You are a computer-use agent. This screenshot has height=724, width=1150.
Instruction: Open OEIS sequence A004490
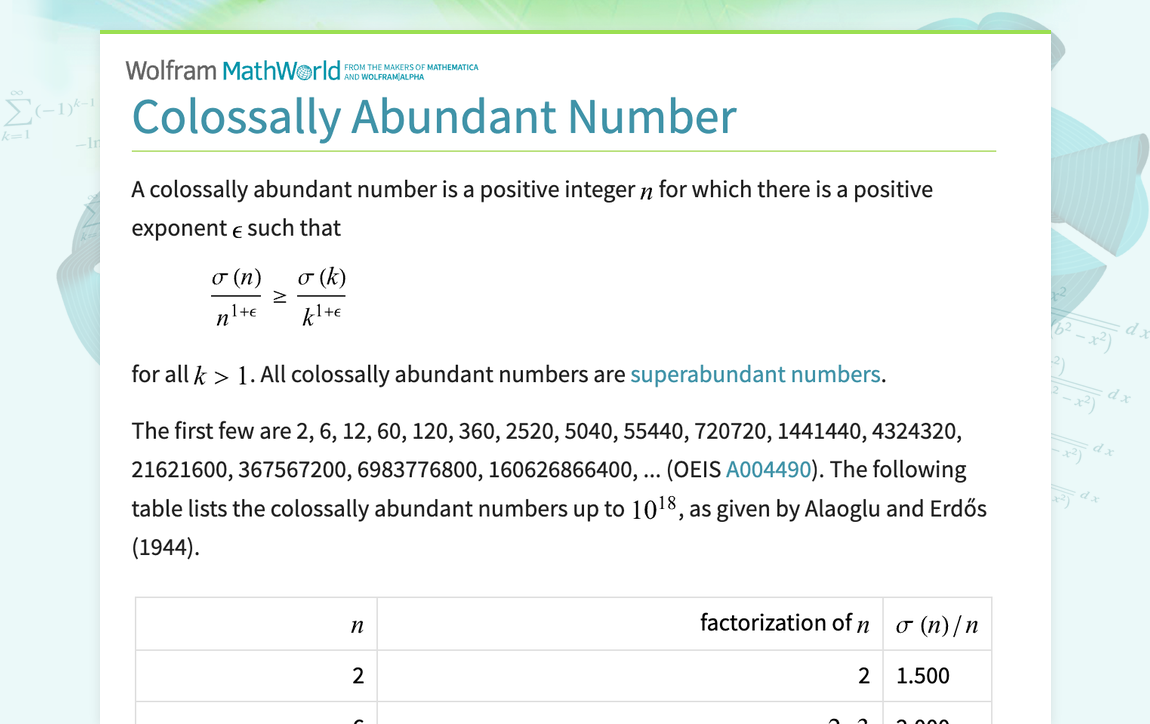pyautogui.click(x=770, y=469)
